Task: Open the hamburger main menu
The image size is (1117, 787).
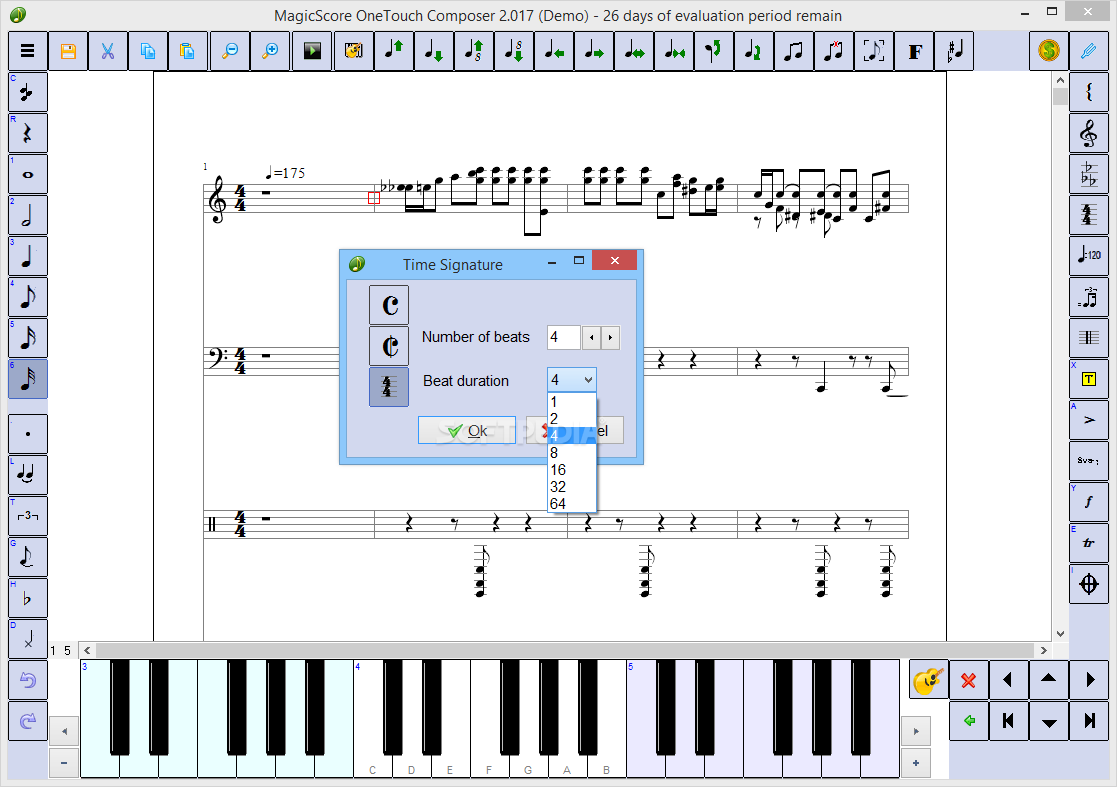Action: tap(28, 51)
